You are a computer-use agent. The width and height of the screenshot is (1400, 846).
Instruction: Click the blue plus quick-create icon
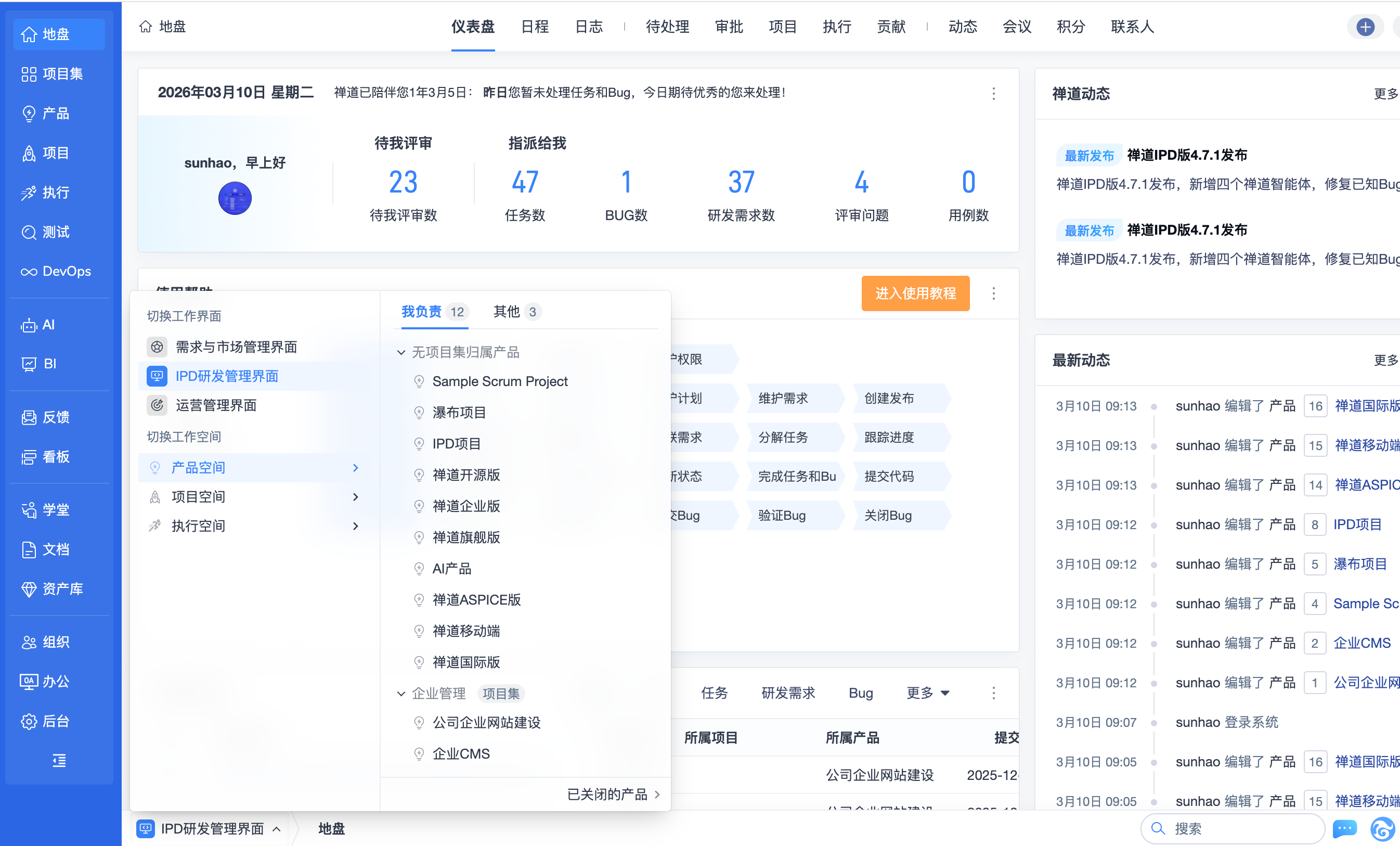(1365, 27)
